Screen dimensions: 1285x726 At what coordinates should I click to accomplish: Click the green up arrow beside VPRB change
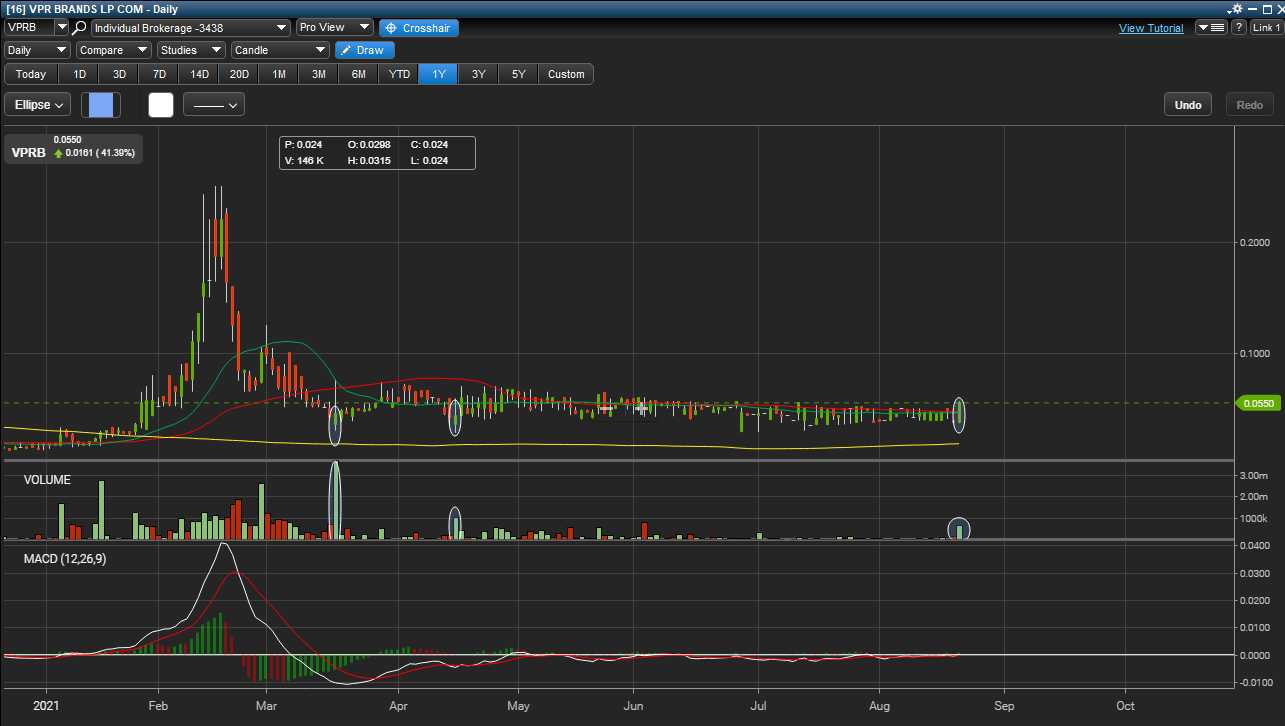tap(58, 153)
